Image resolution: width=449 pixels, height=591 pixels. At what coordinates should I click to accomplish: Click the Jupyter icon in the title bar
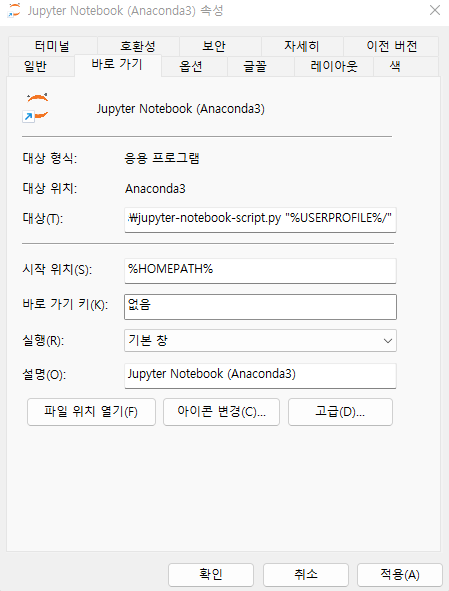[14, 11]
